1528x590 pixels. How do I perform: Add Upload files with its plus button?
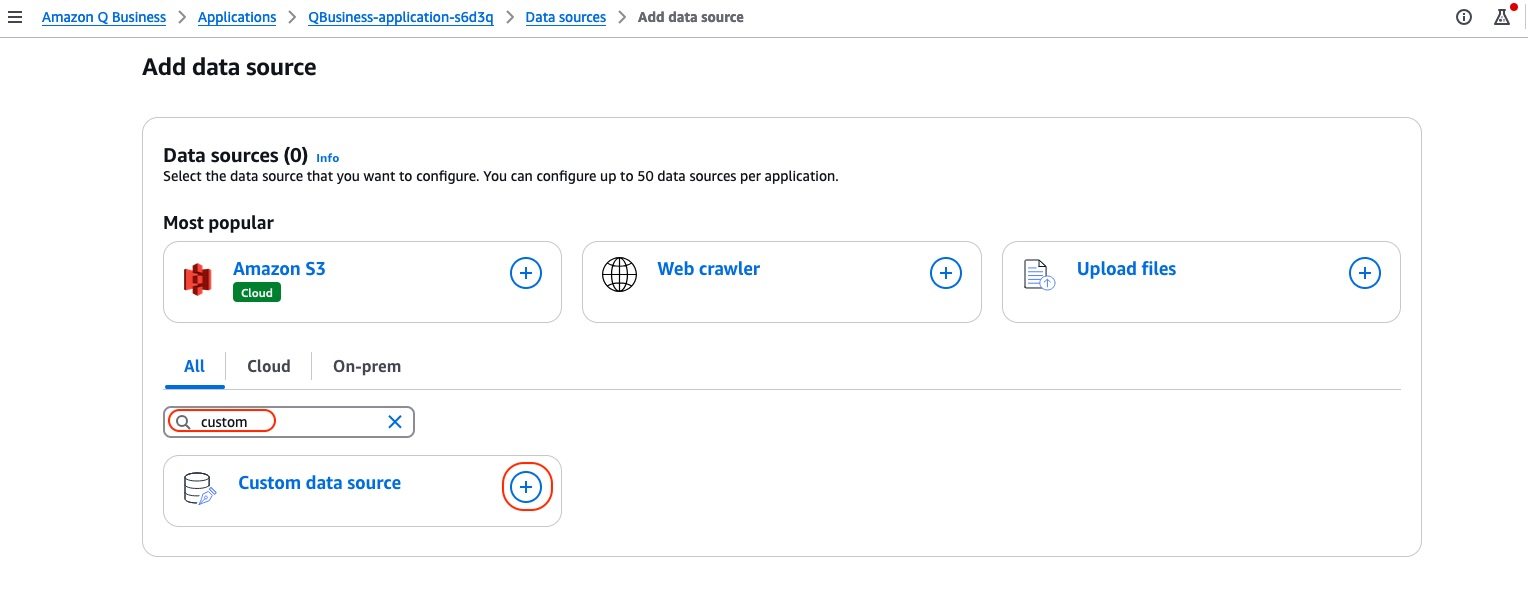(x=1365, y=272)
